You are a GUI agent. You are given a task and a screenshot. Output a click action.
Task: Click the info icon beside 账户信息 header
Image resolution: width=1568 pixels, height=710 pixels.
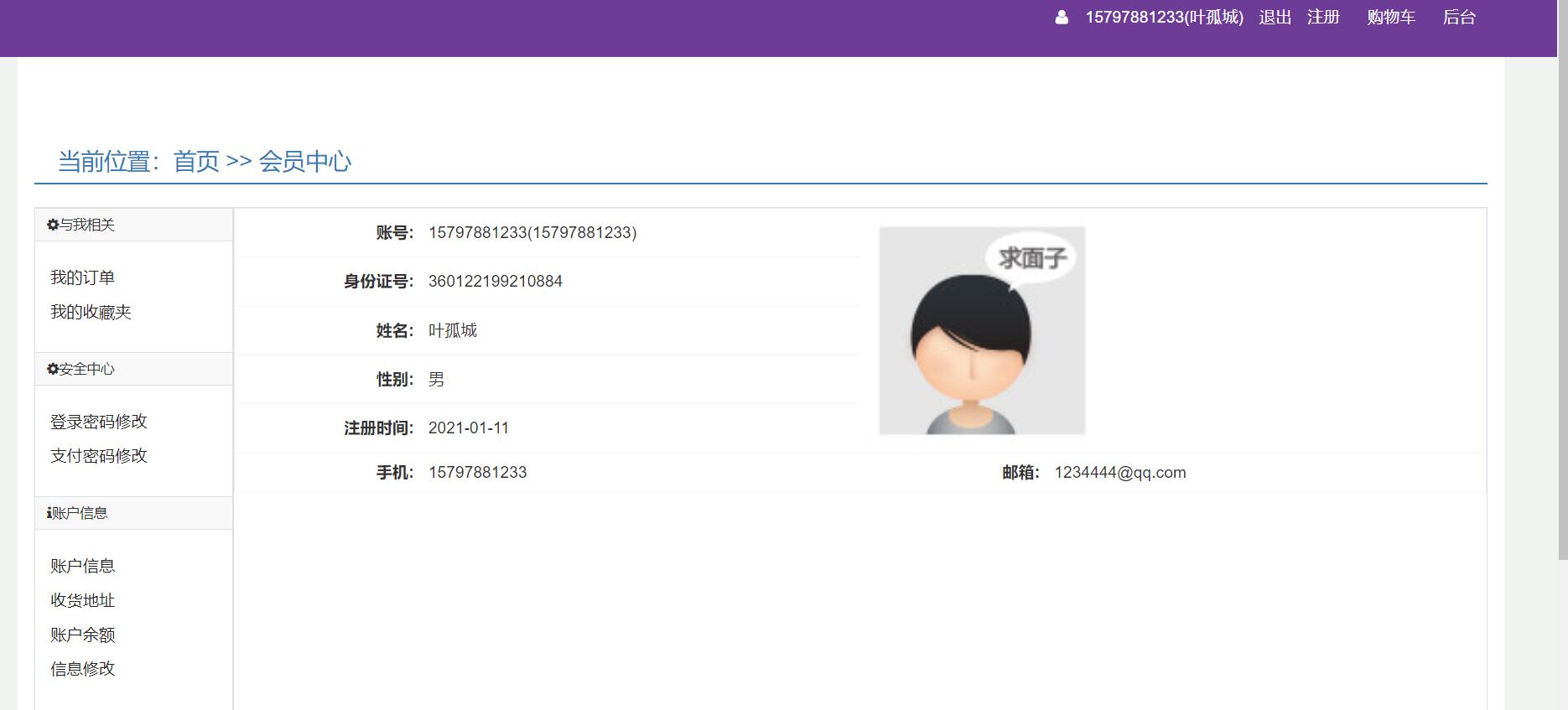(49, 513)
